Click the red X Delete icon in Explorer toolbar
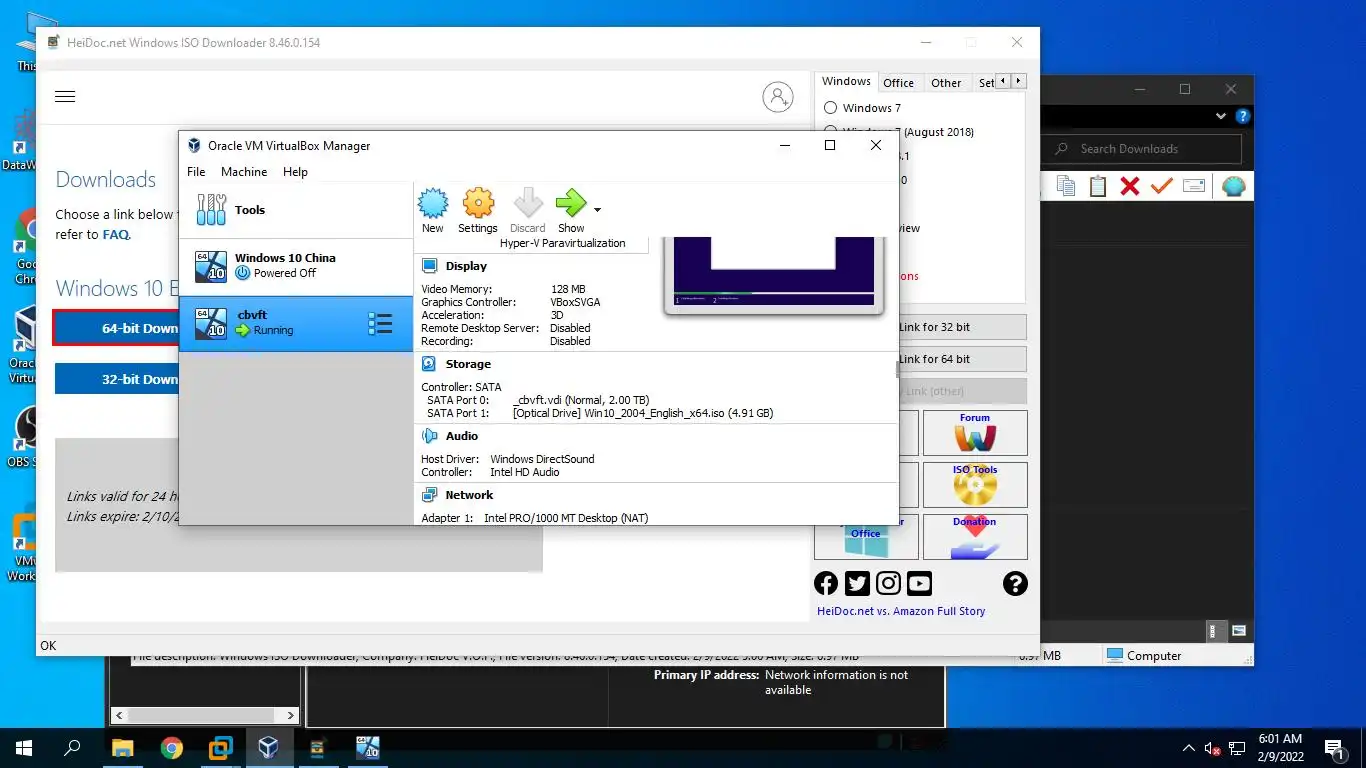The height and width of the screenshot is (768, 1366). click(1130, 186)
